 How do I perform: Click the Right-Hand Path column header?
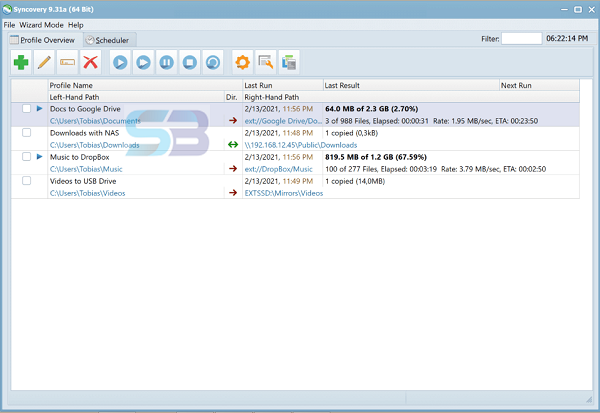(x=411, y=97)
